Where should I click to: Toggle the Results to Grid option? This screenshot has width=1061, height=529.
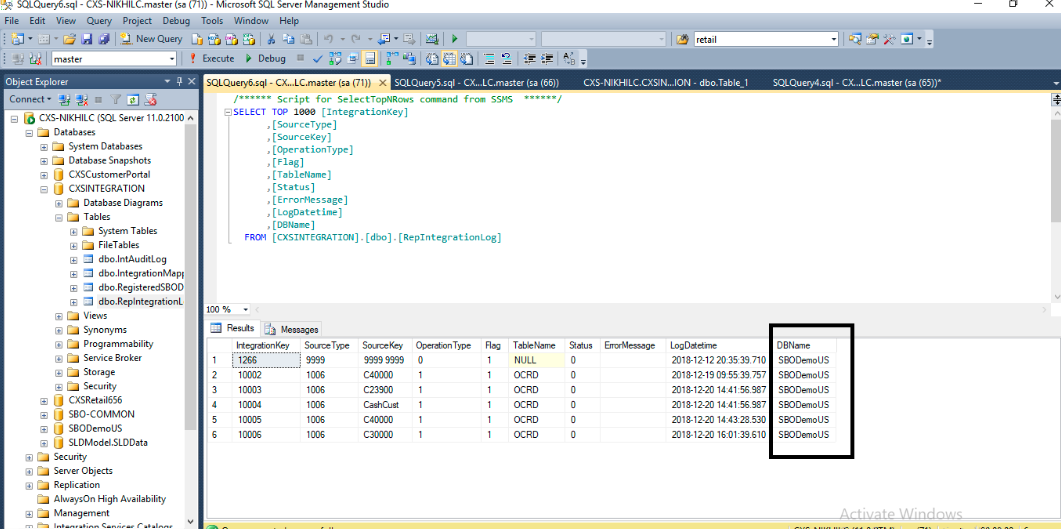coord(450,59)
